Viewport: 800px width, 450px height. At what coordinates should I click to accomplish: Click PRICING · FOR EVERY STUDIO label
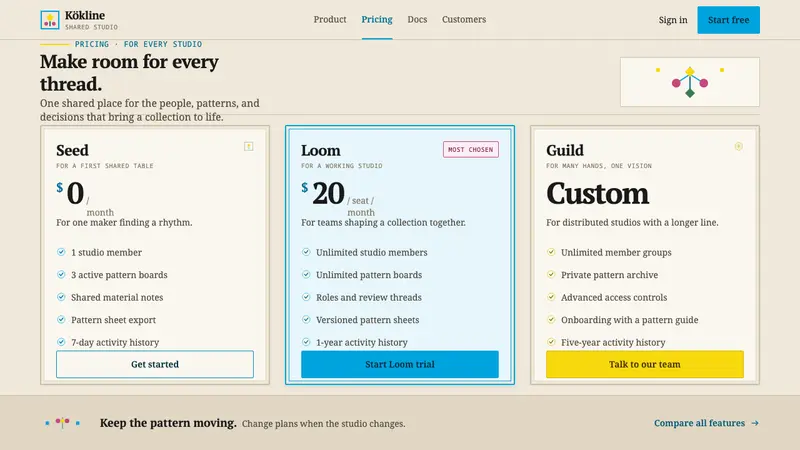click(x=138, y=44)
